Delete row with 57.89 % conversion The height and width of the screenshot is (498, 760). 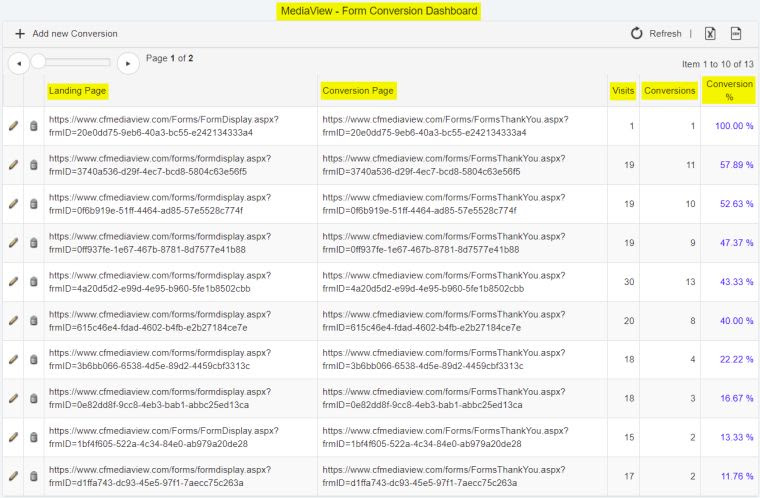pyautogui.click(x=34, y=165)
